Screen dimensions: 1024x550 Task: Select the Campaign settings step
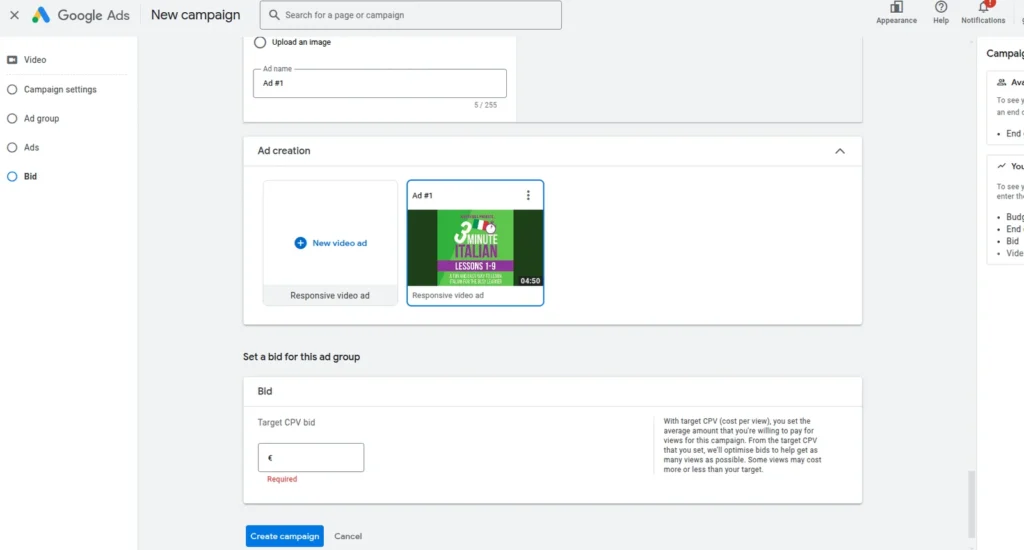tap(60, 89)
